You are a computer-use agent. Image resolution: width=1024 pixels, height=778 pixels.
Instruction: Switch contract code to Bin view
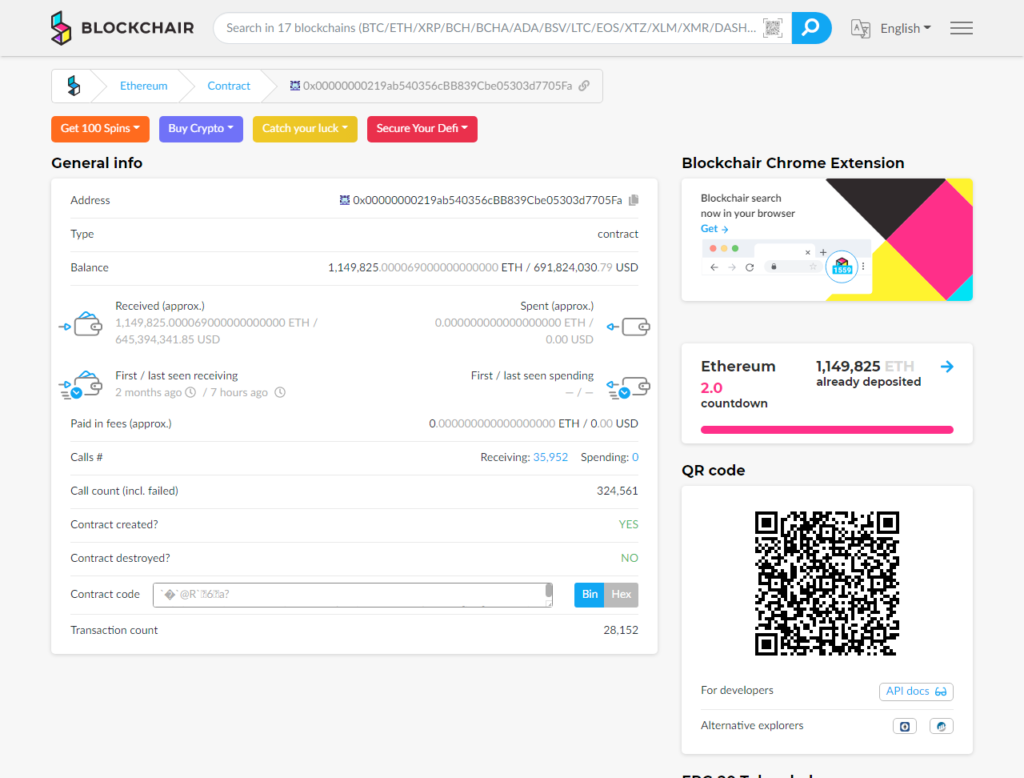pyautogui.click(x=590, y=594)
